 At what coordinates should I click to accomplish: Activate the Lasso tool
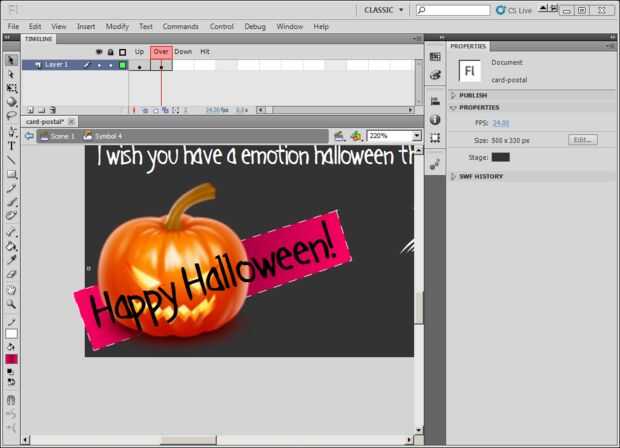click(11, 116)
